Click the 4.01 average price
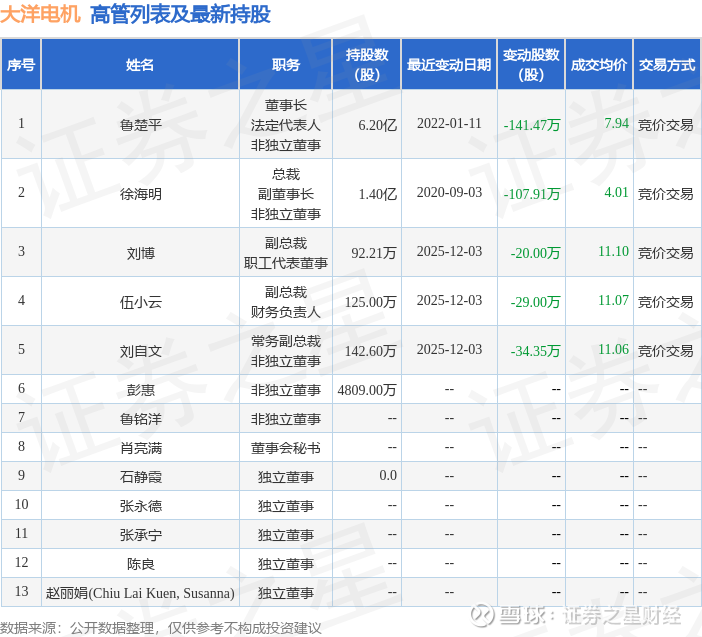 click(x=616, y=192)
